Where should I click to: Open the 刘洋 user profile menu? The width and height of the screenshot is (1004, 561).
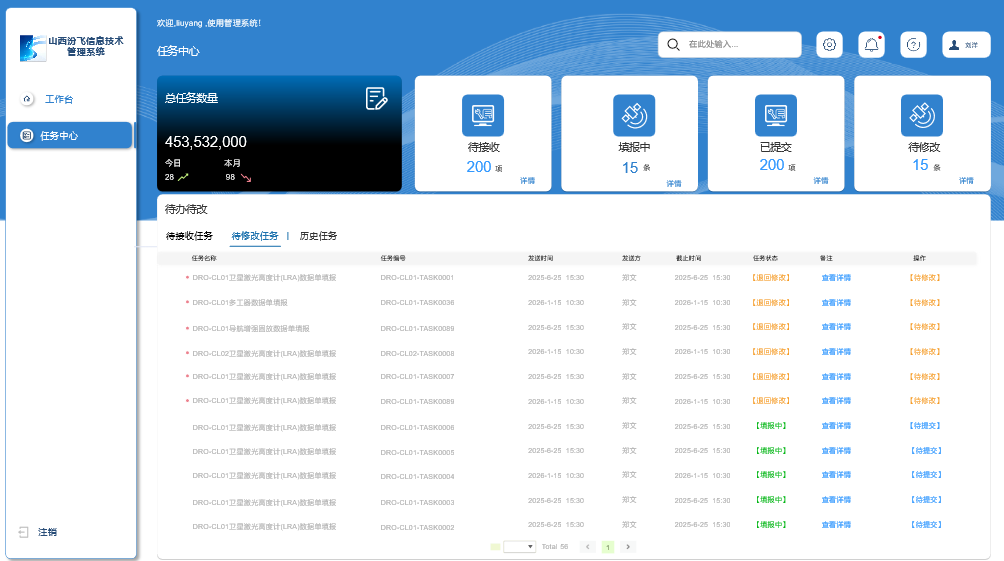coord(965,45)
